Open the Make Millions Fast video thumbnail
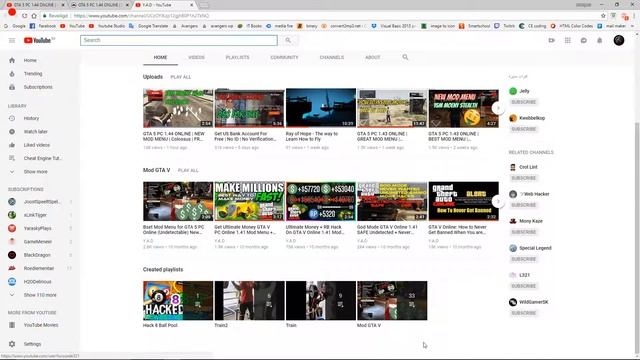This screenshot has width=640, height=360. [249, 201]
